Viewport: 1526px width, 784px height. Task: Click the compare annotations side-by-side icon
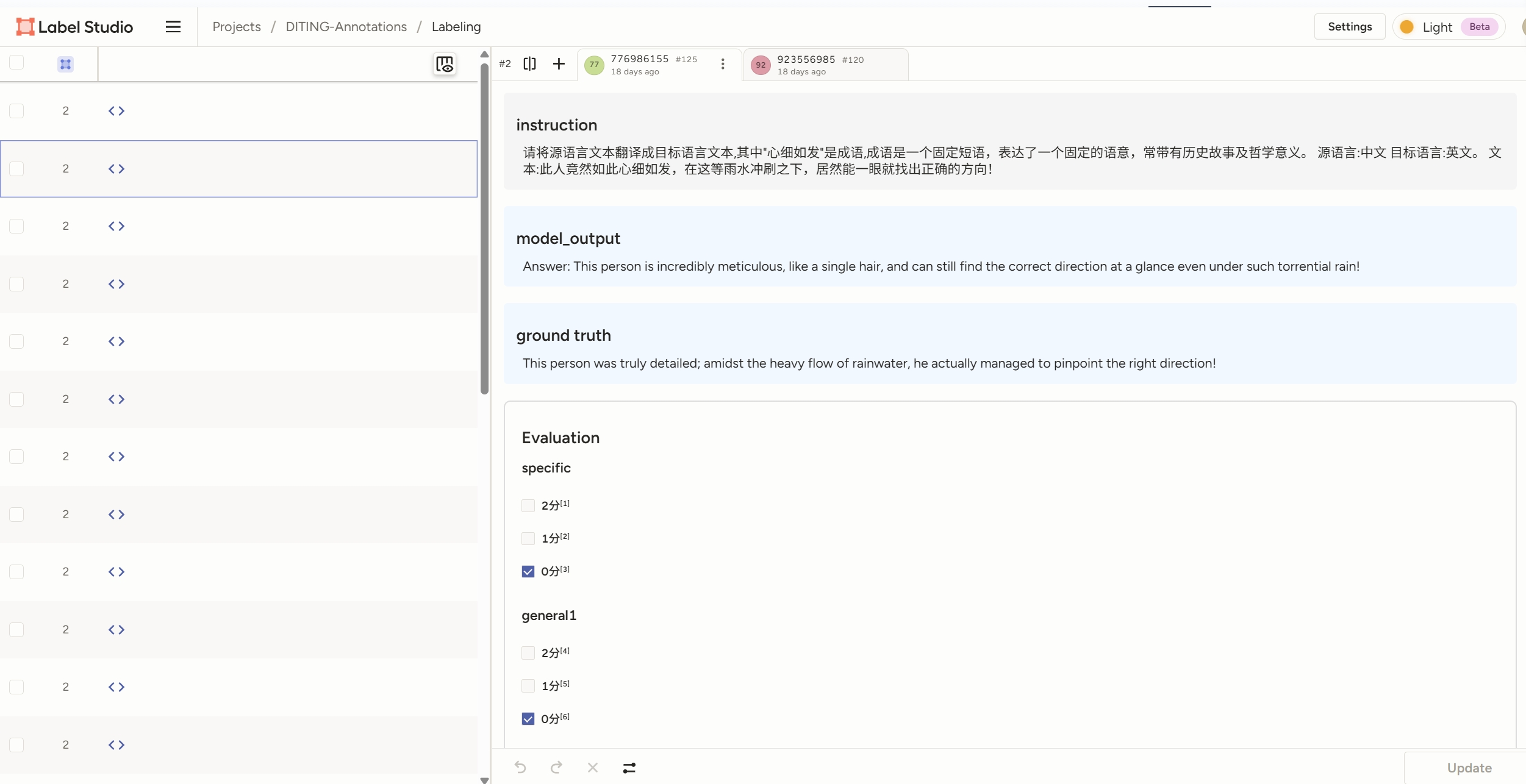[x=529, y=63]
